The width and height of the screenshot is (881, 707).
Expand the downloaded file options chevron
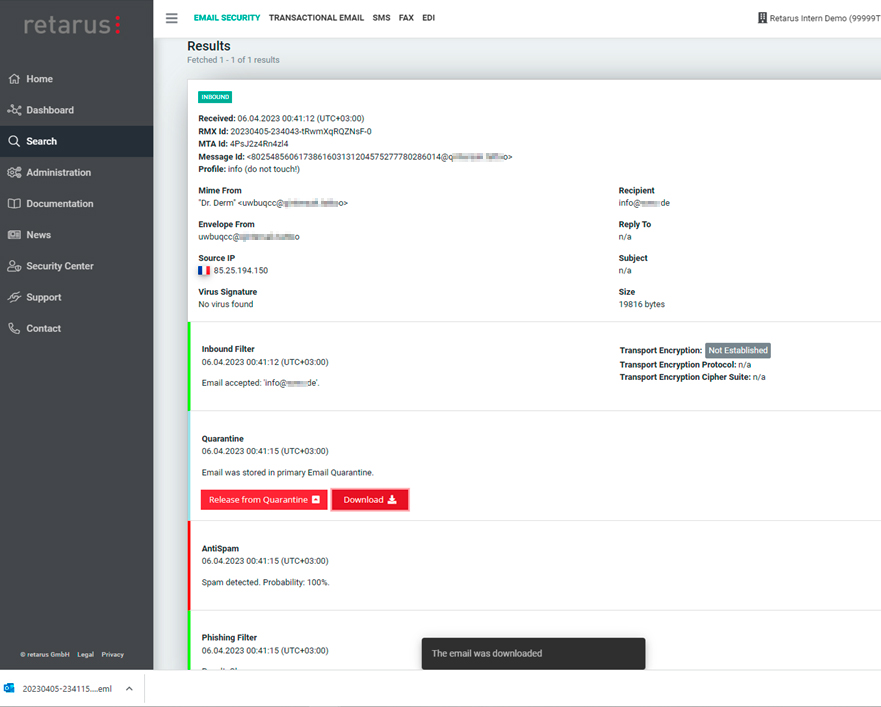click(129, 688)
